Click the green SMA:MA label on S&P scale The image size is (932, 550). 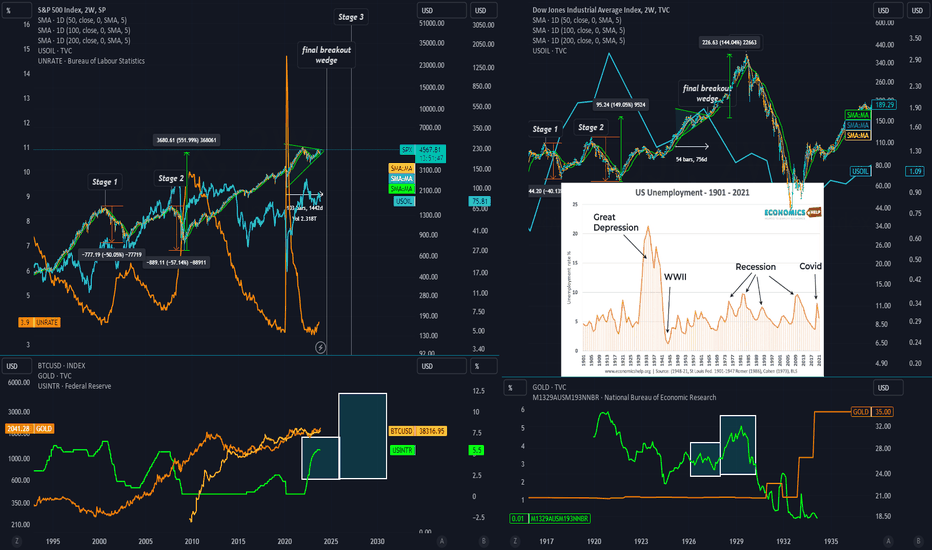pos(401,188)
